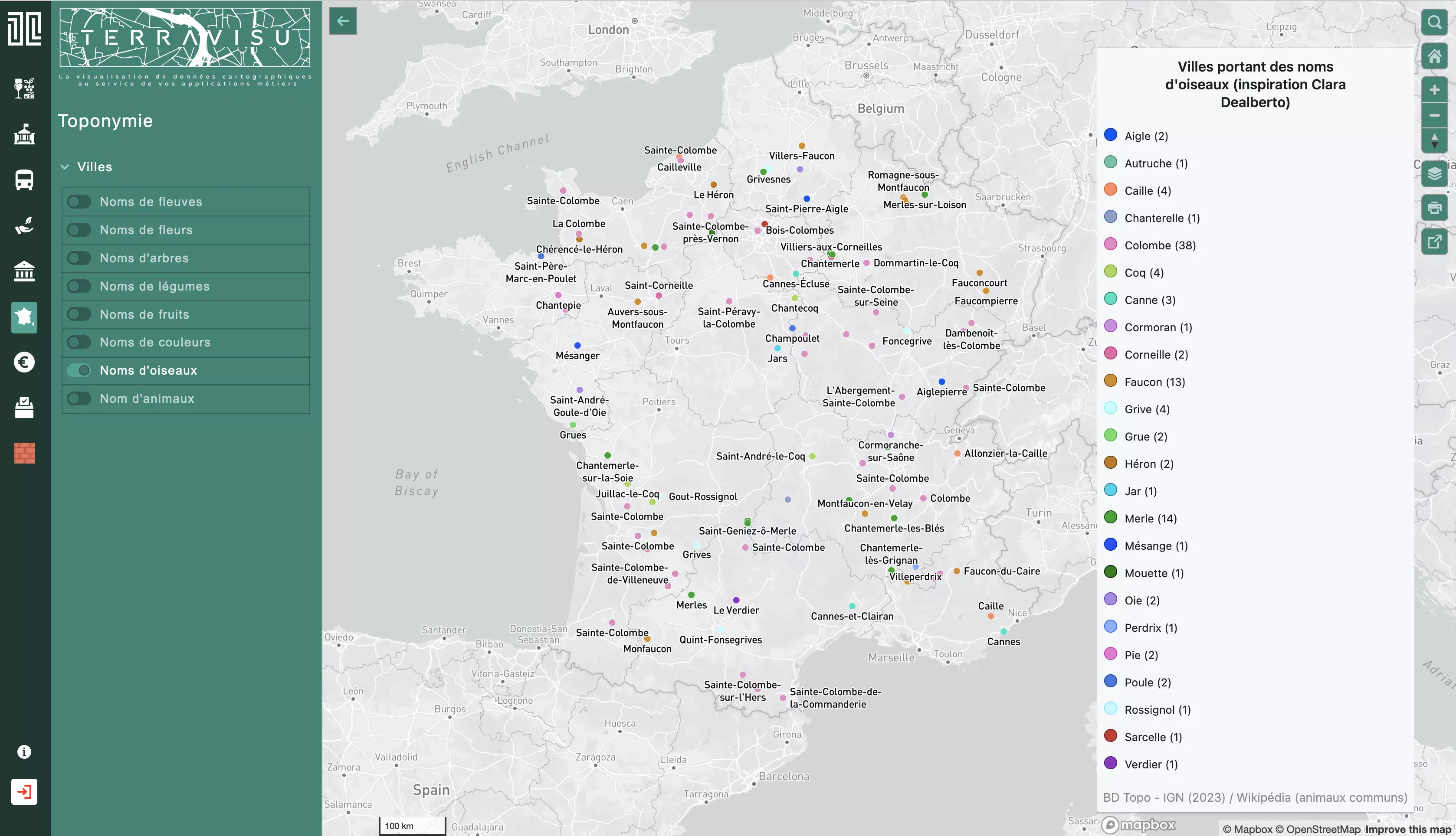Select legend entry Rossignol (1)

coord(1158,710)
